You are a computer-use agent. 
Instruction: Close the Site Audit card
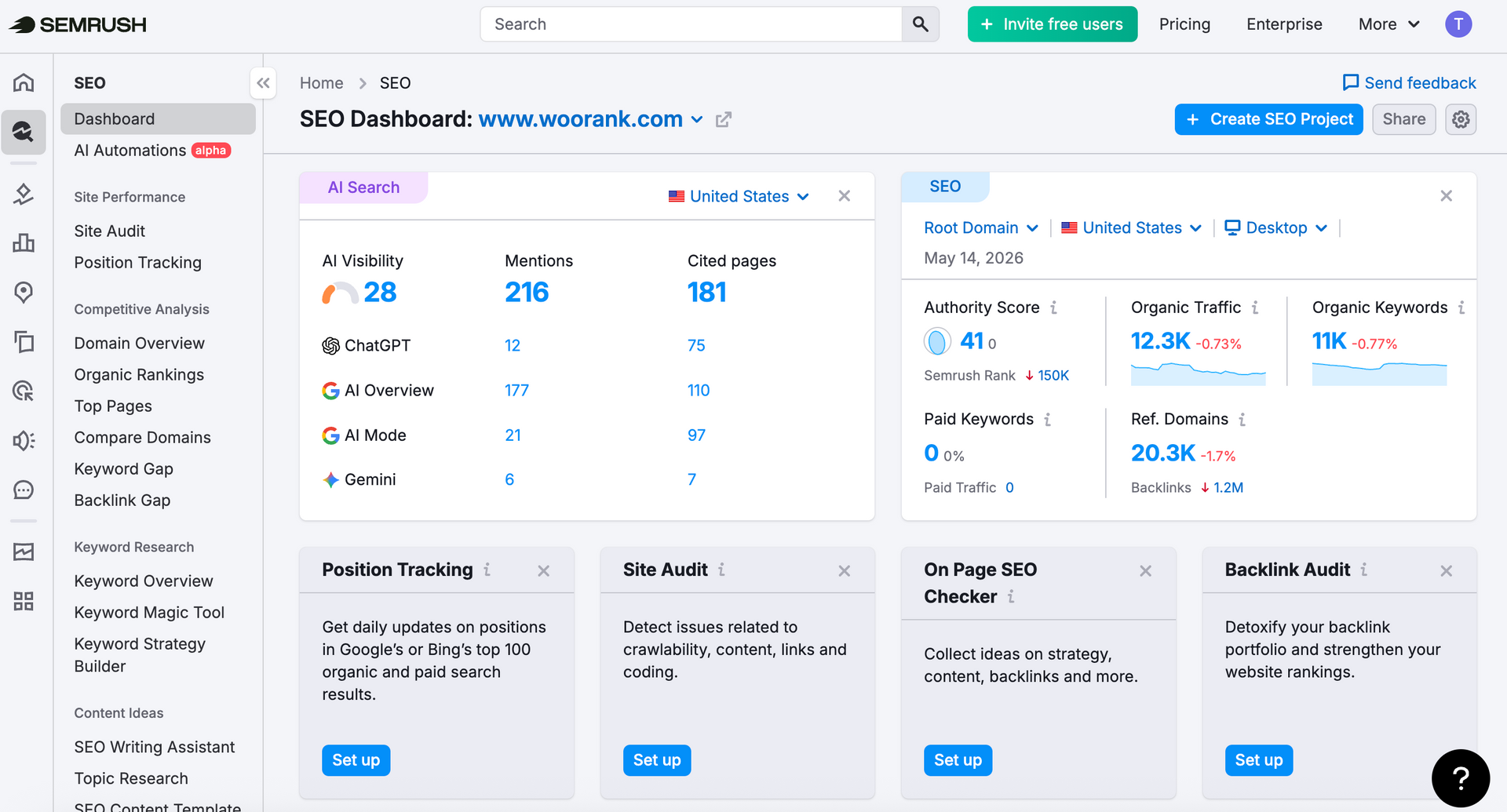click(x=844, y=571)
